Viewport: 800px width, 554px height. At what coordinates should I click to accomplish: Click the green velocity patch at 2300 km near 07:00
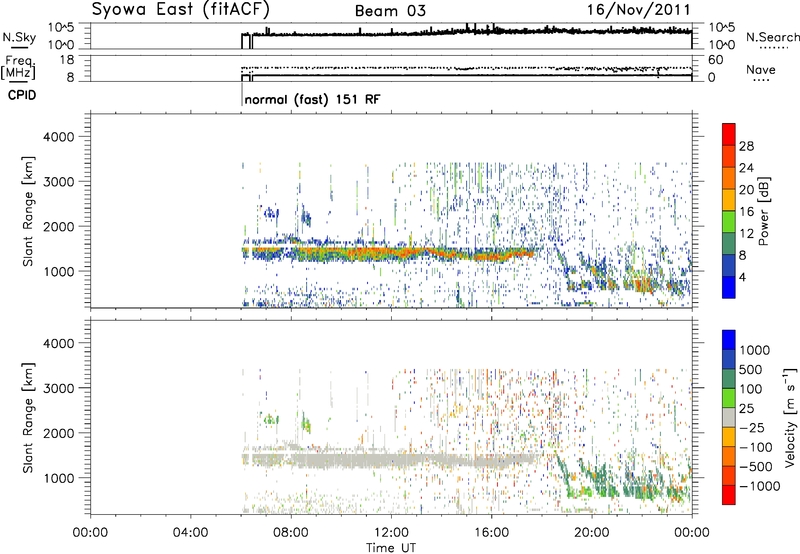pos(270,420)
